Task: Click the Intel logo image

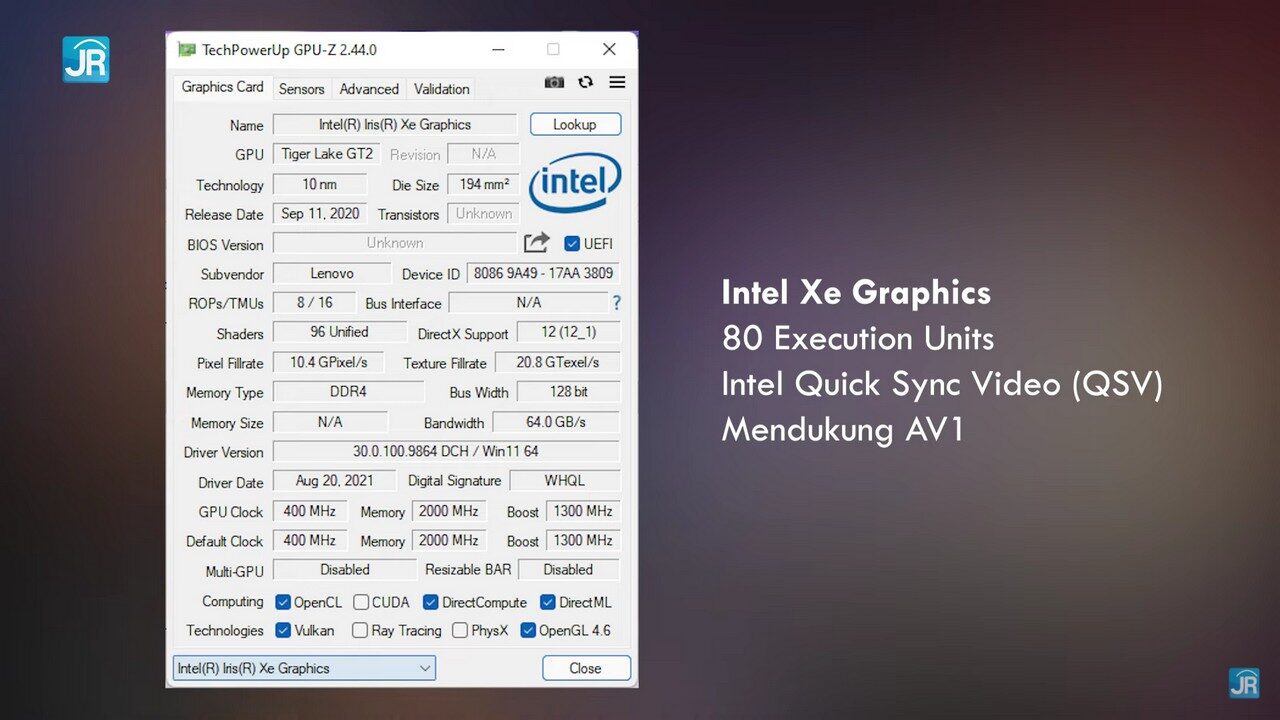Action: click(575, 183)
